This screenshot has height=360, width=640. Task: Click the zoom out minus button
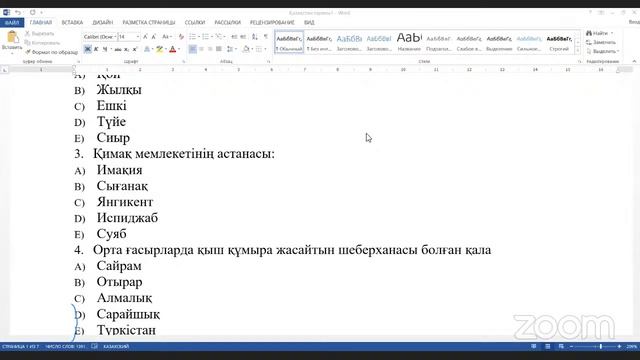click(571, 347)
